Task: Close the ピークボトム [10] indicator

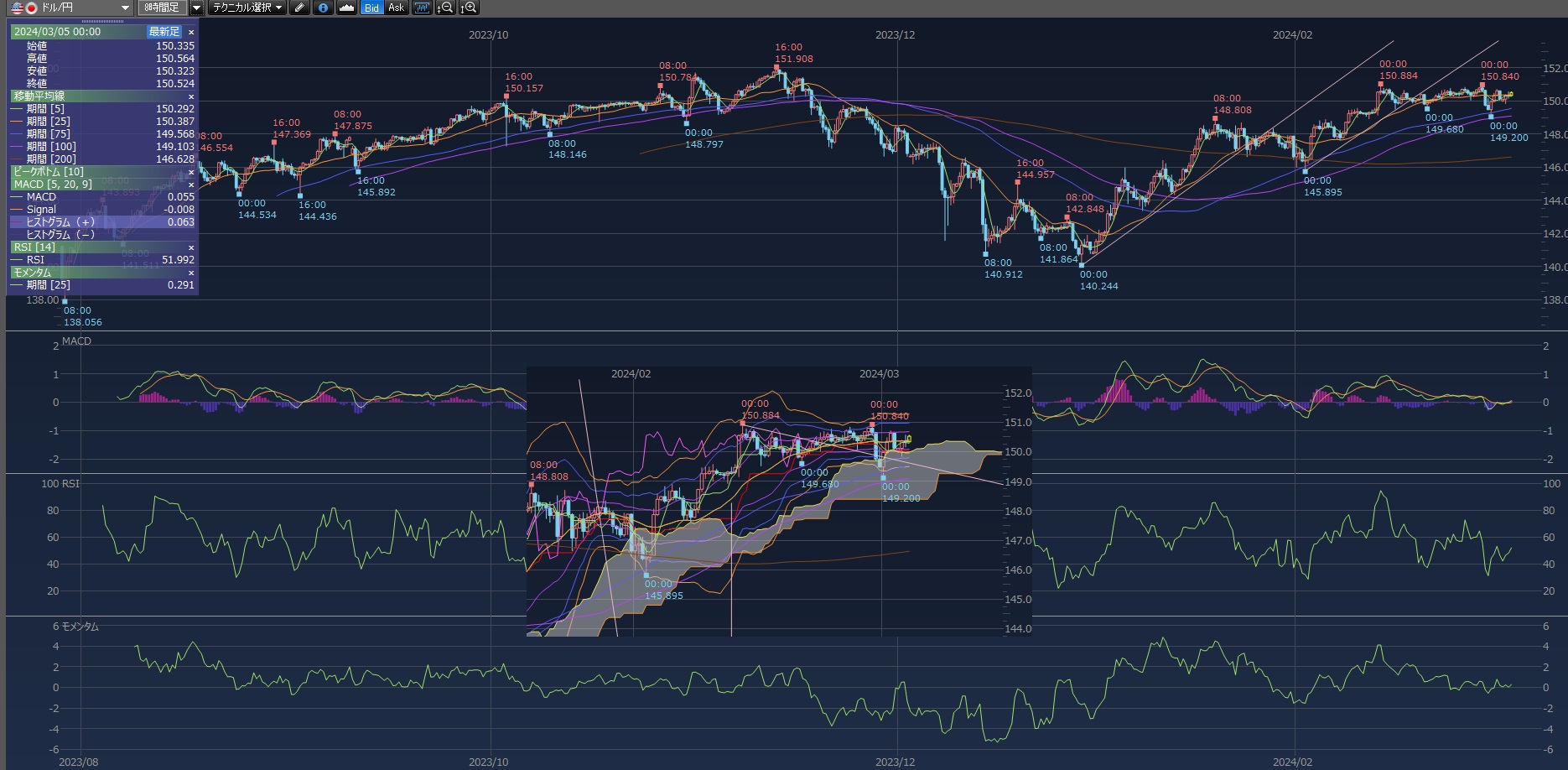Action: point(191,172)
